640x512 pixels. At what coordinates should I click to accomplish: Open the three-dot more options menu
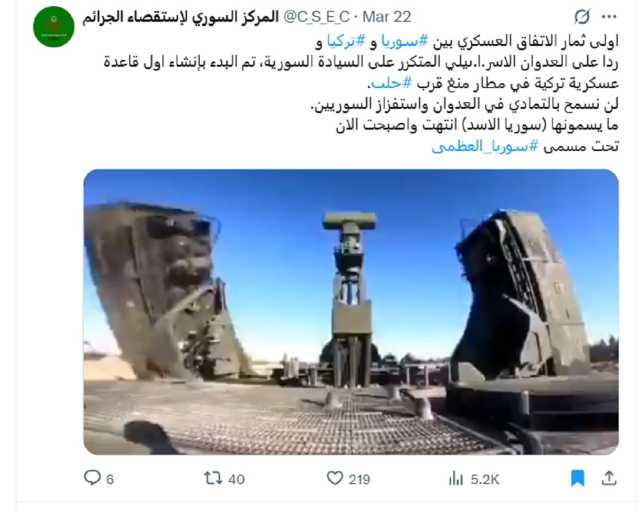click(609, 17)
